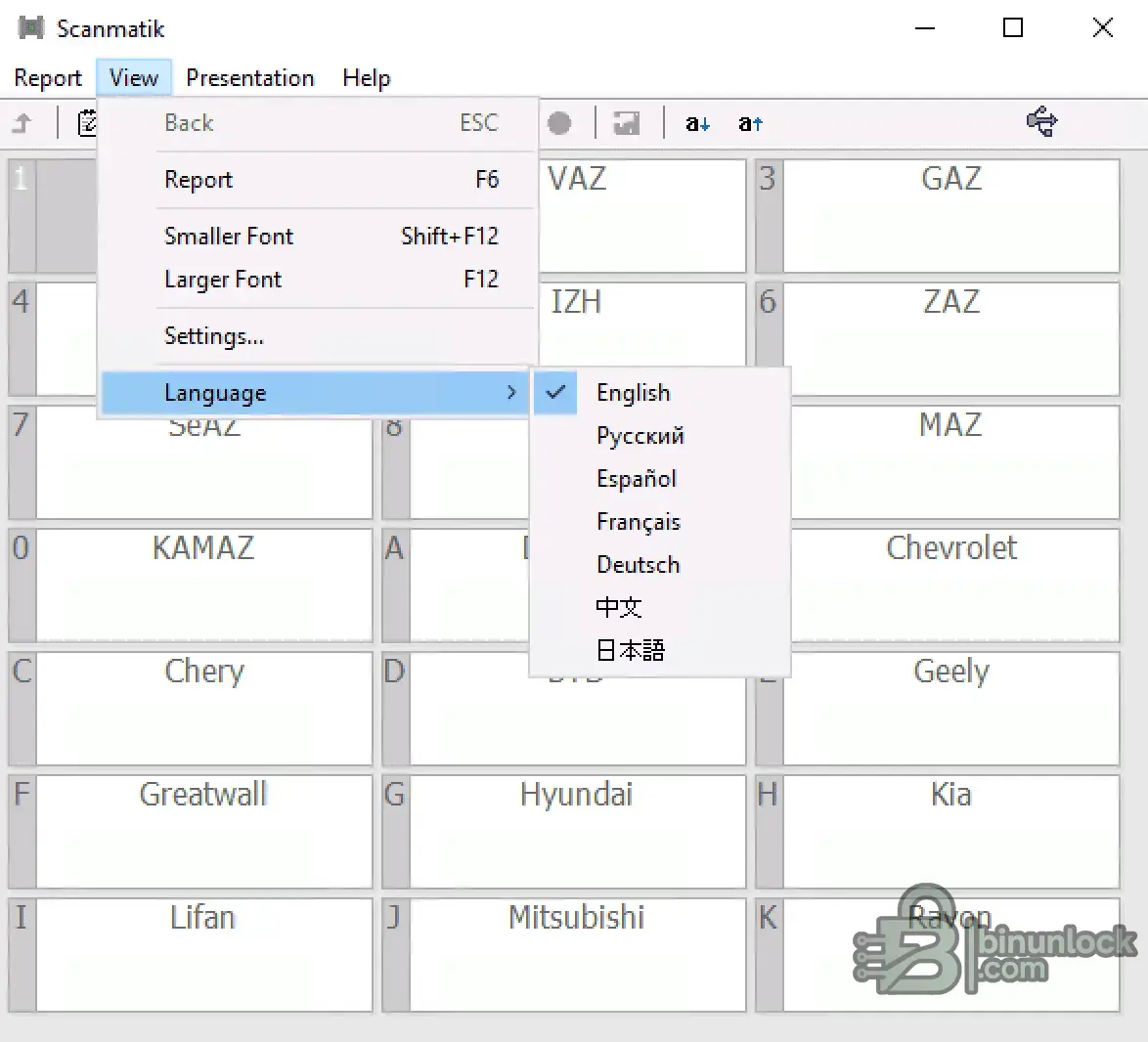Open Settings... from View menu
This screenshot has width=1148, height=1042.
318,336
